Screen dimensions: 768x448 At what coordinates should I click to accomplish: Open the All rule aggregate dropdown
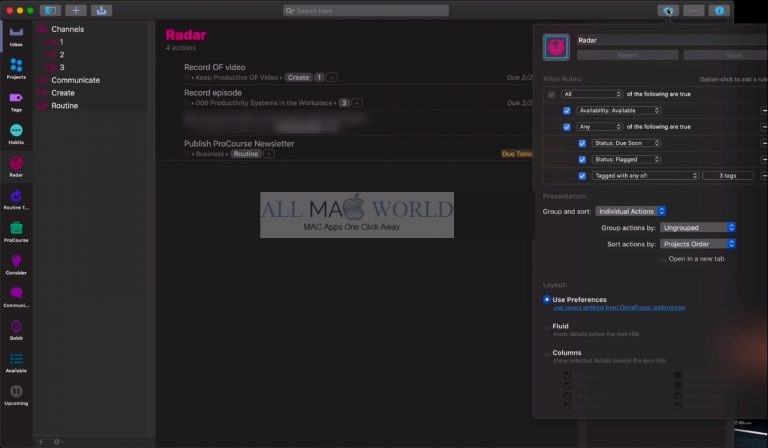pyautogui.click(x=592, y=94)
